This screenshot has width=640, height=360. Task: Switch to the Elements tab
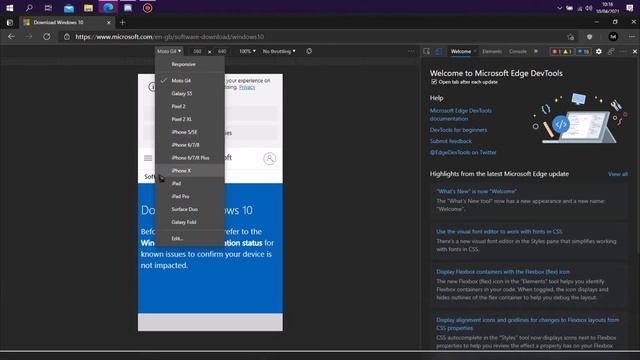click(492, 51)
